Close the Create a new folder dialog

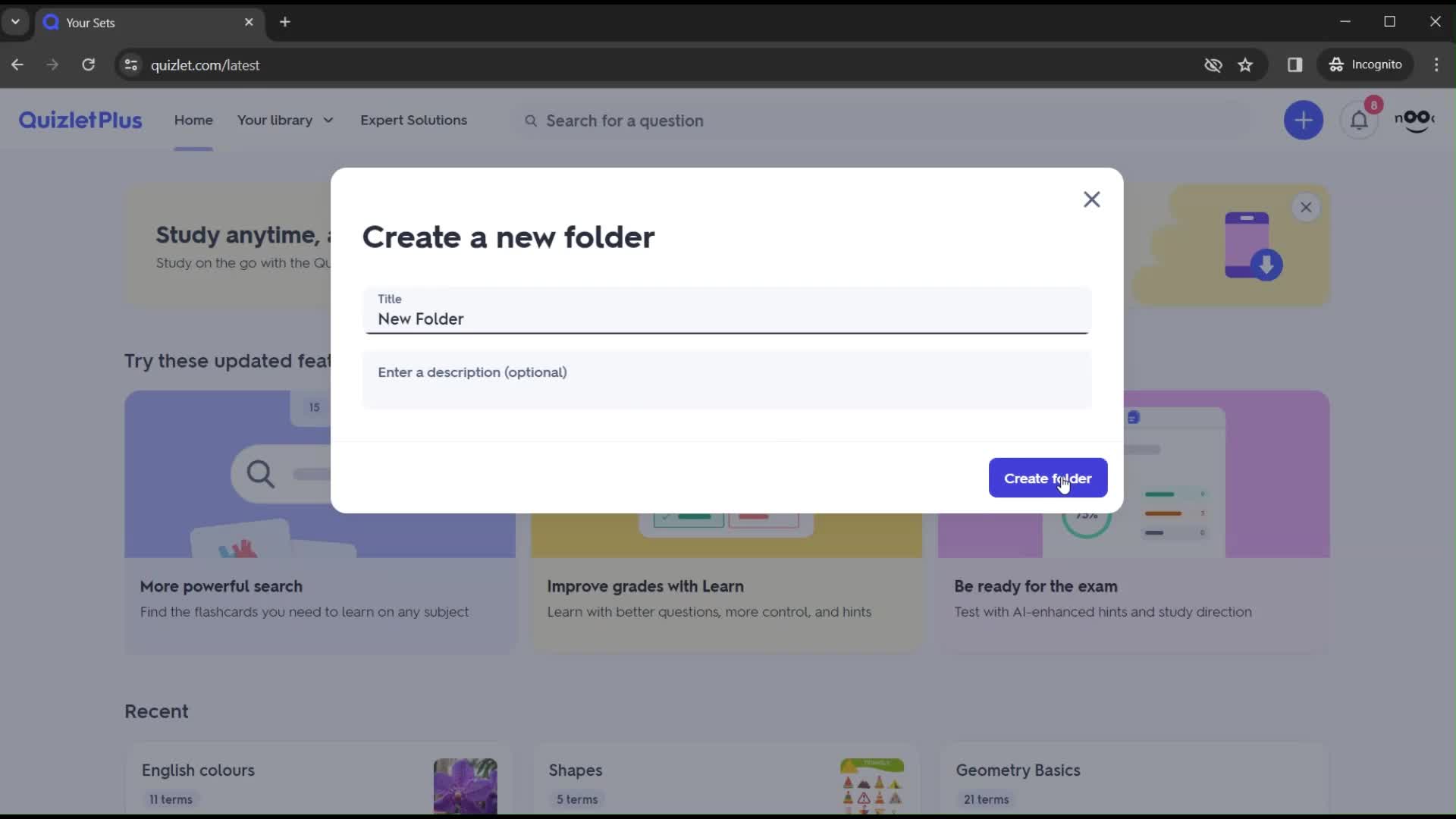click(x=1091, y=199)
